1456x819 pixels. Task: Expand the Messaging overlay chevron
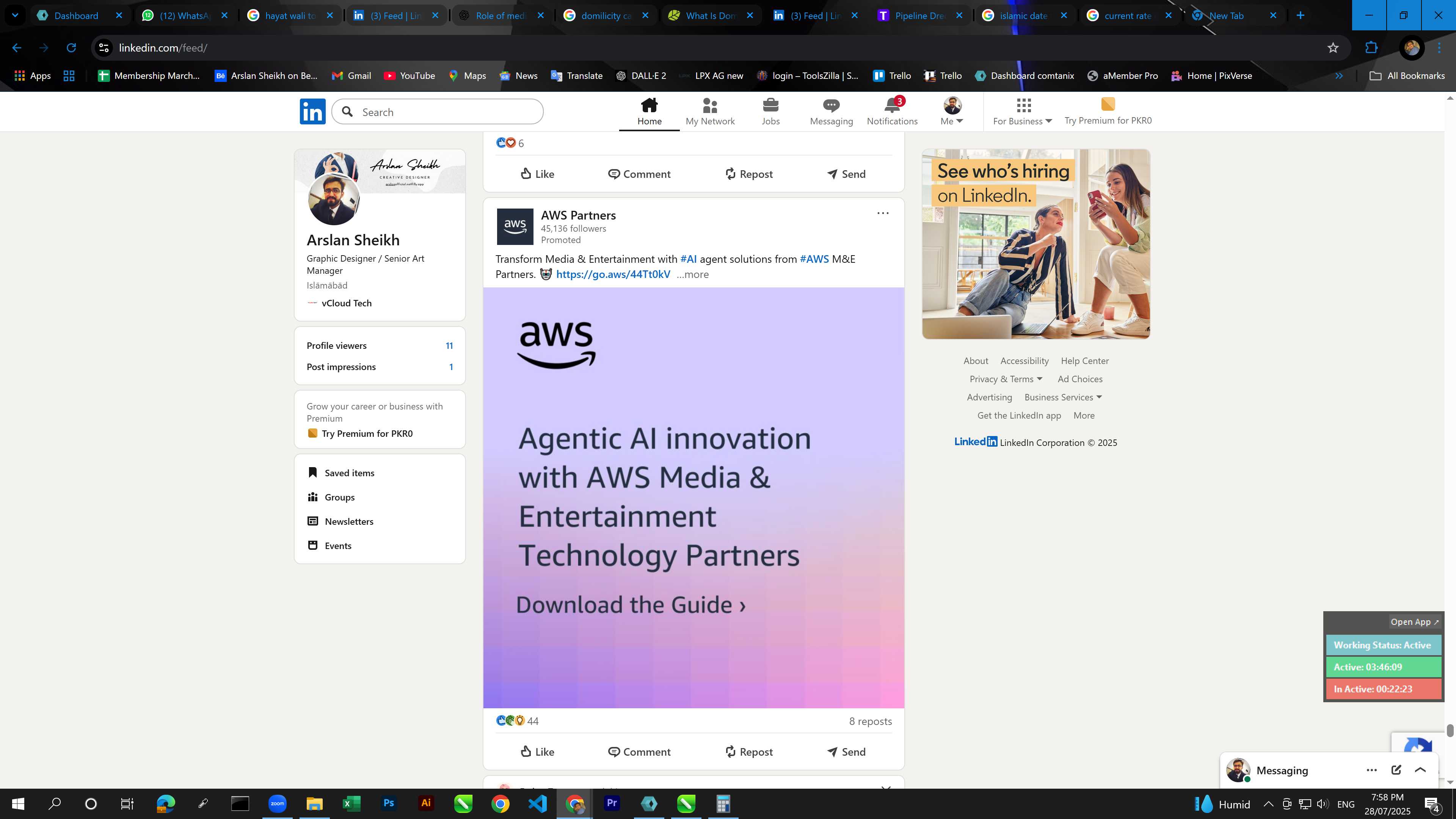coord(1420,770)
